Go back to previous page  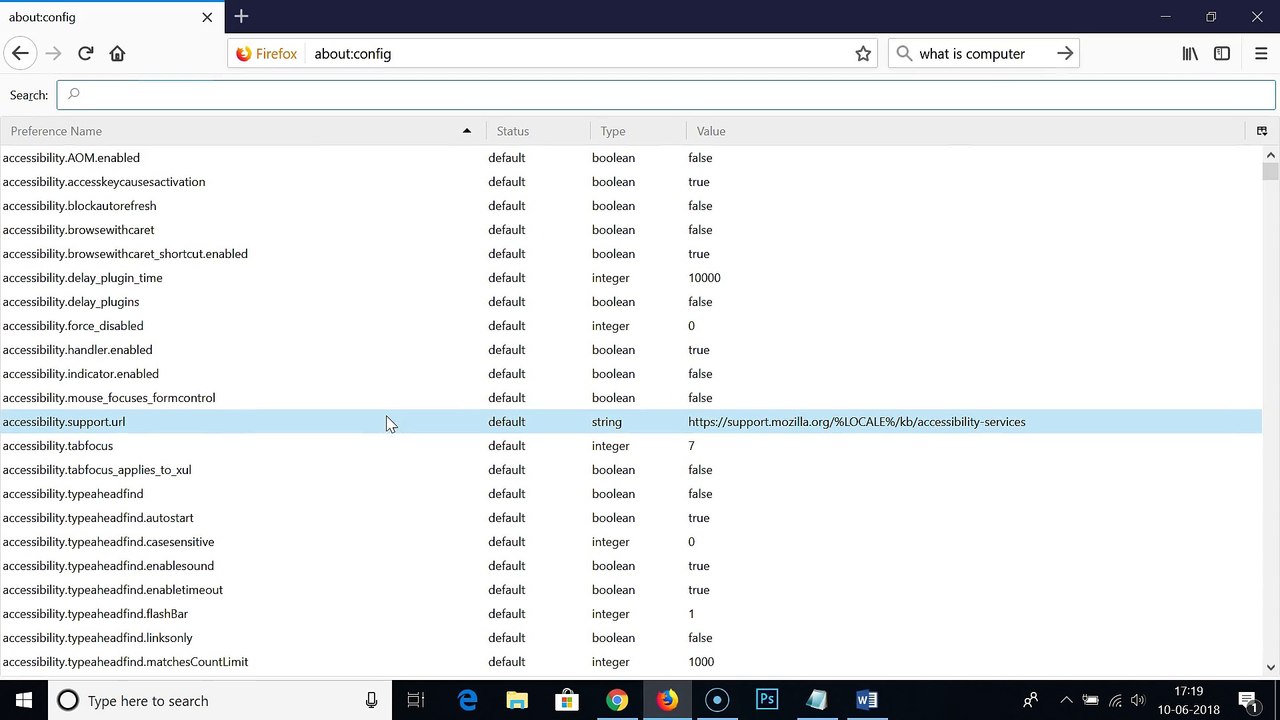pyautogui.click(x=20, y=53)
